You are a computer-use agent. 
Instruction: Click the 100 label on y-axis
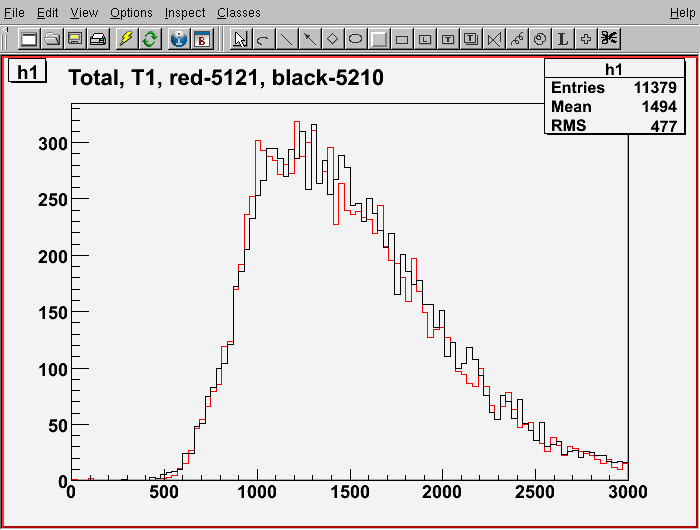pos(53,370)
